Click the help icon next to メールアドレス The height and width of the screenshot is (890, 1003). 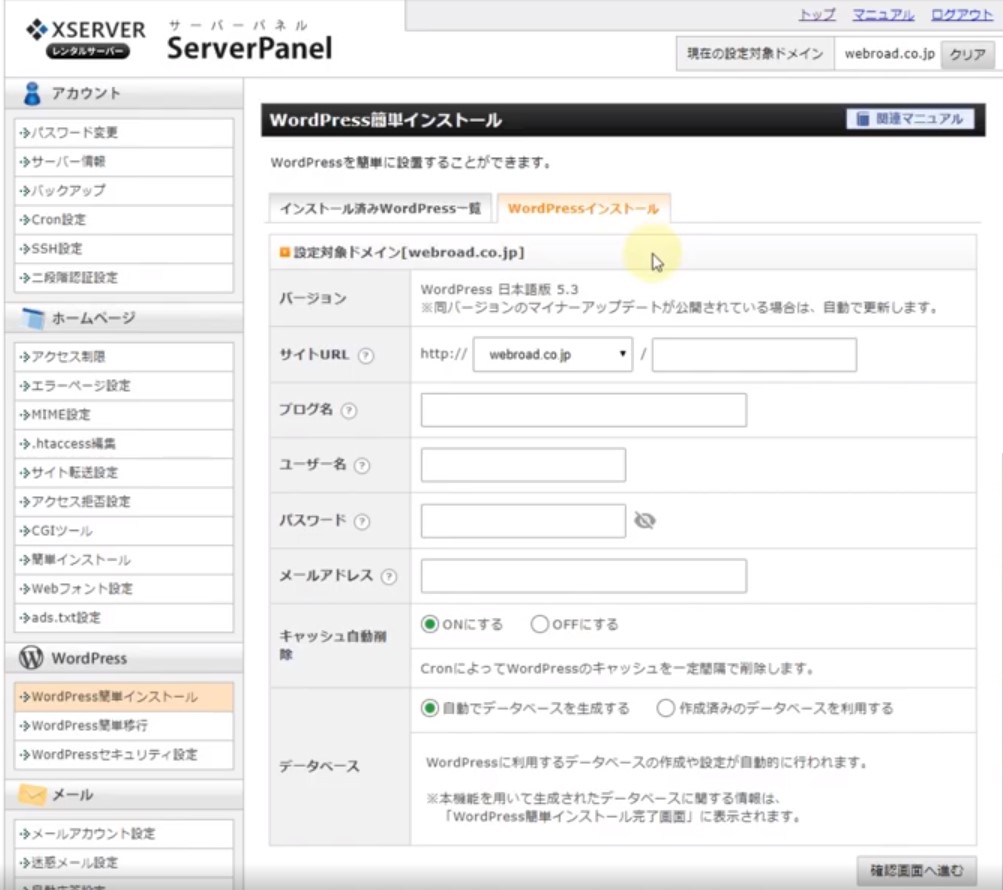(389, 577)
